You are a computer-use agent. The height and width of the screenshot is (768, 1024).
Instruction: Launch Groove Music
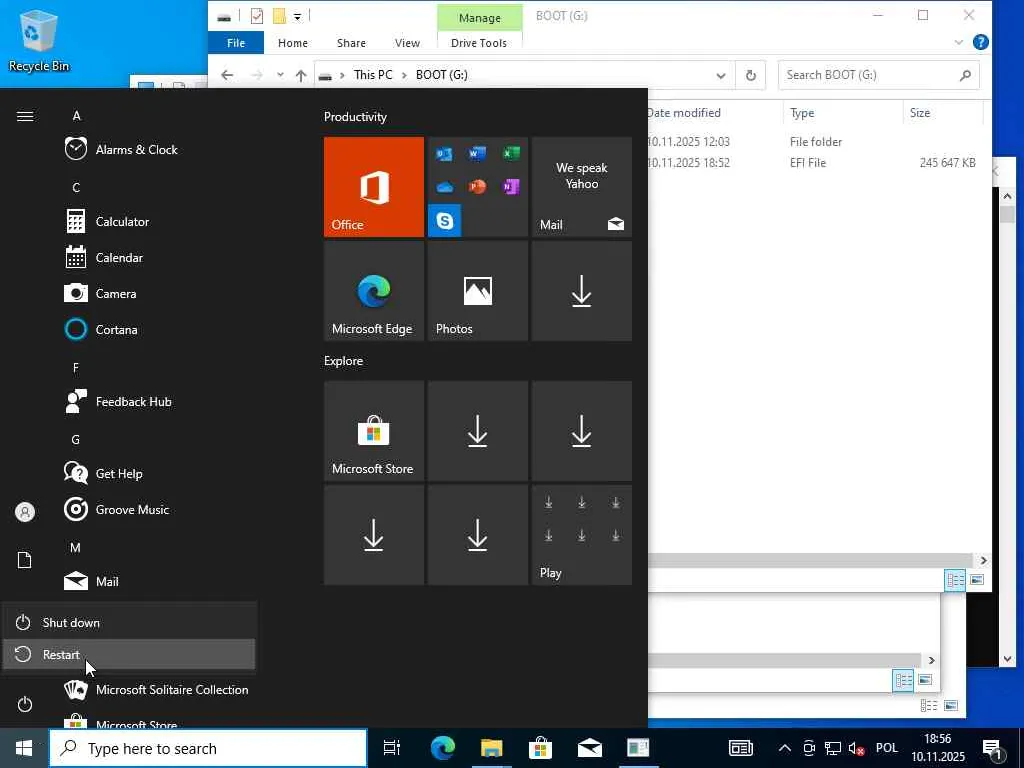pyautogui.click(x=117, y=509)
